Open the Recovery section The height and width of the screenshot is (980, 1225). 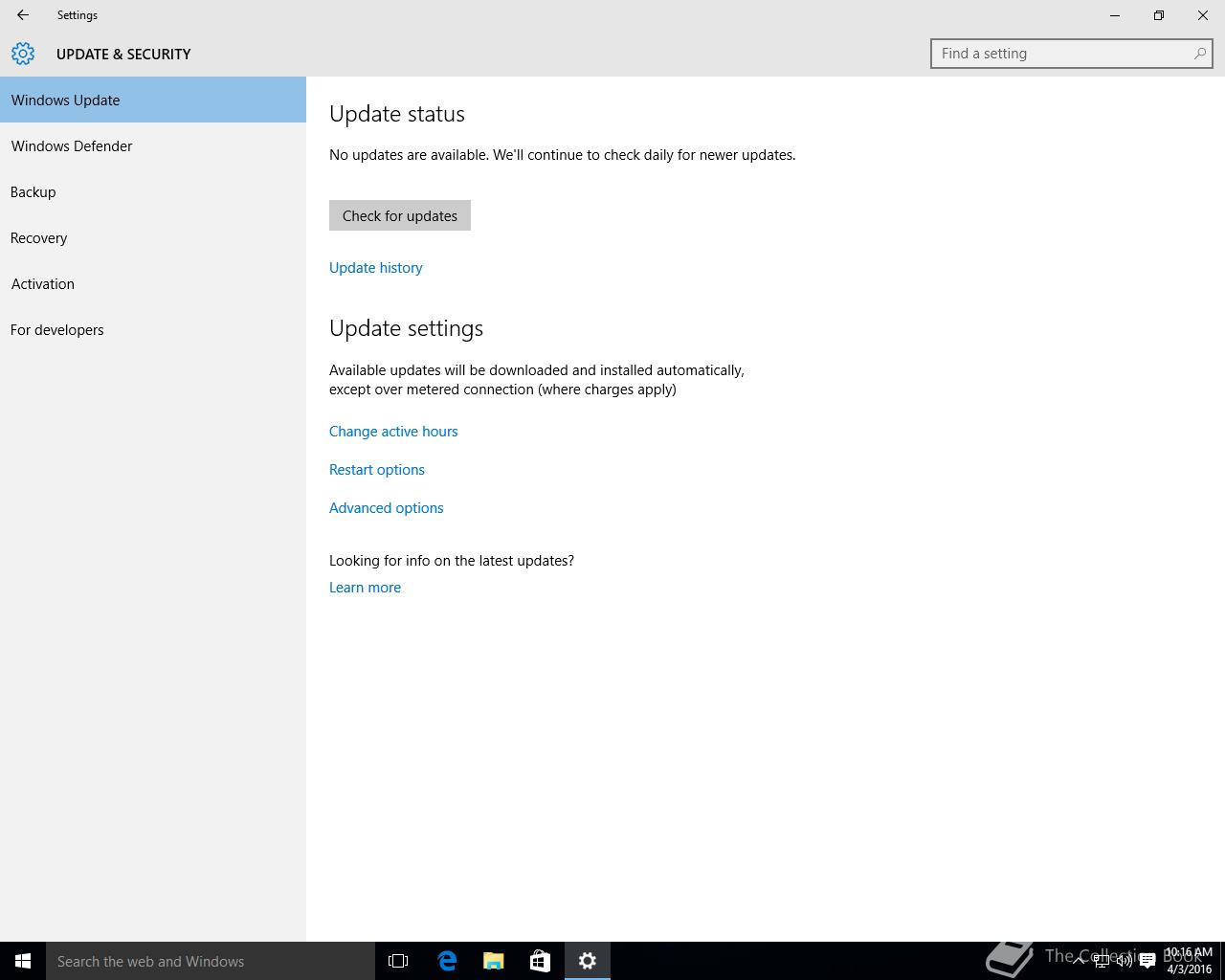coord(153,237)
